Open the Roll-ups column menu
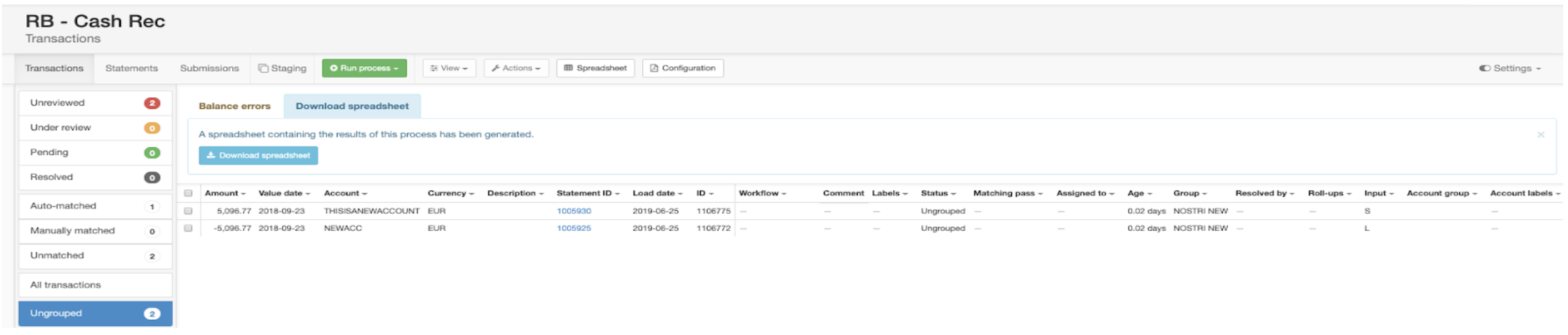 click(x=1330, y=194)
